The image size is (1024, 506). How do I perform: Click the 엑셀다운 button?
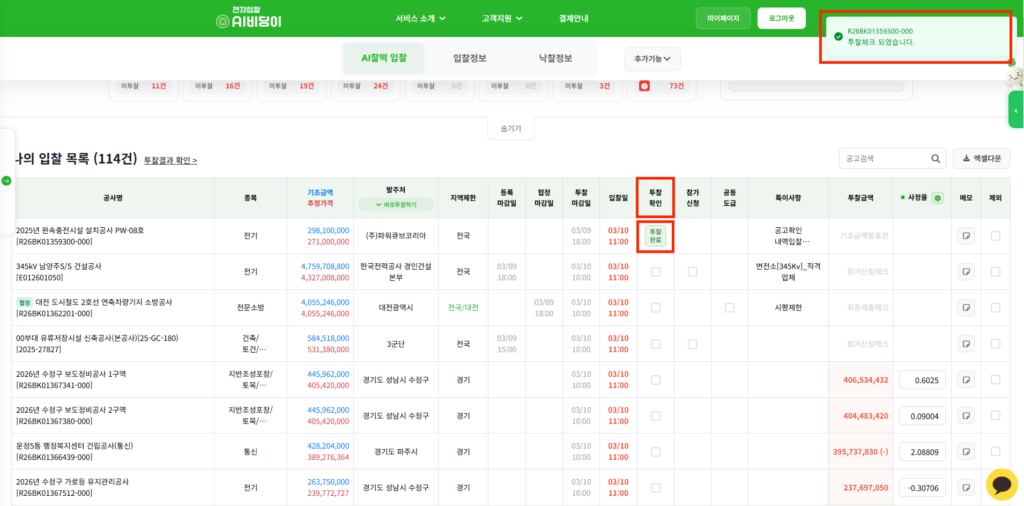(981, 158)
